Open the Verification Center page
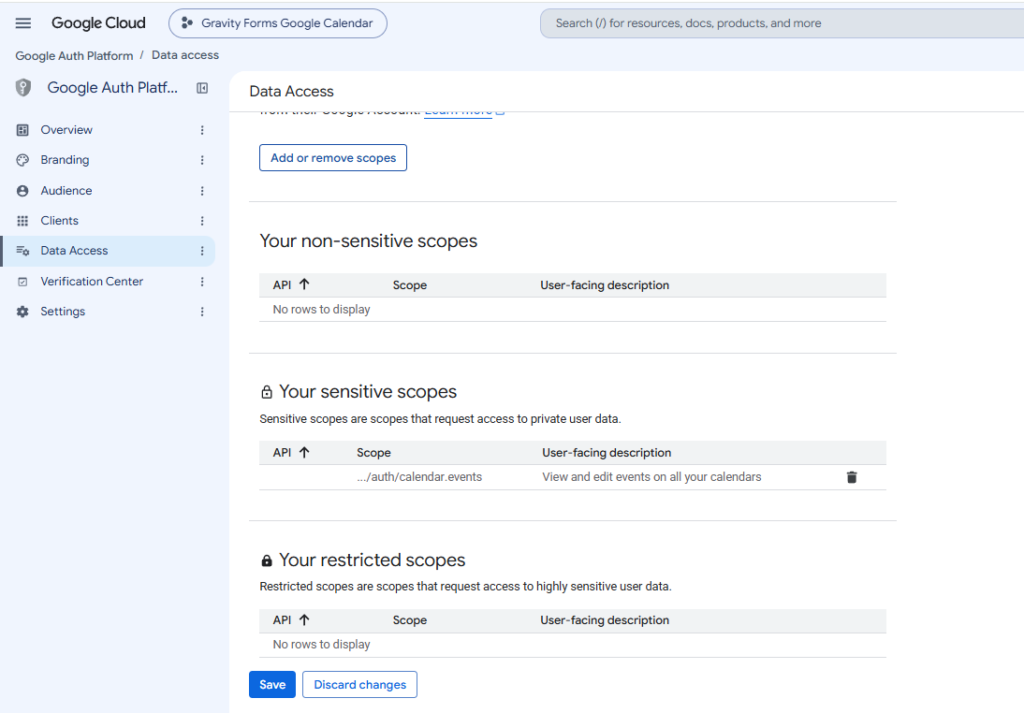The image size is (1024, 713). click(91, 281)
